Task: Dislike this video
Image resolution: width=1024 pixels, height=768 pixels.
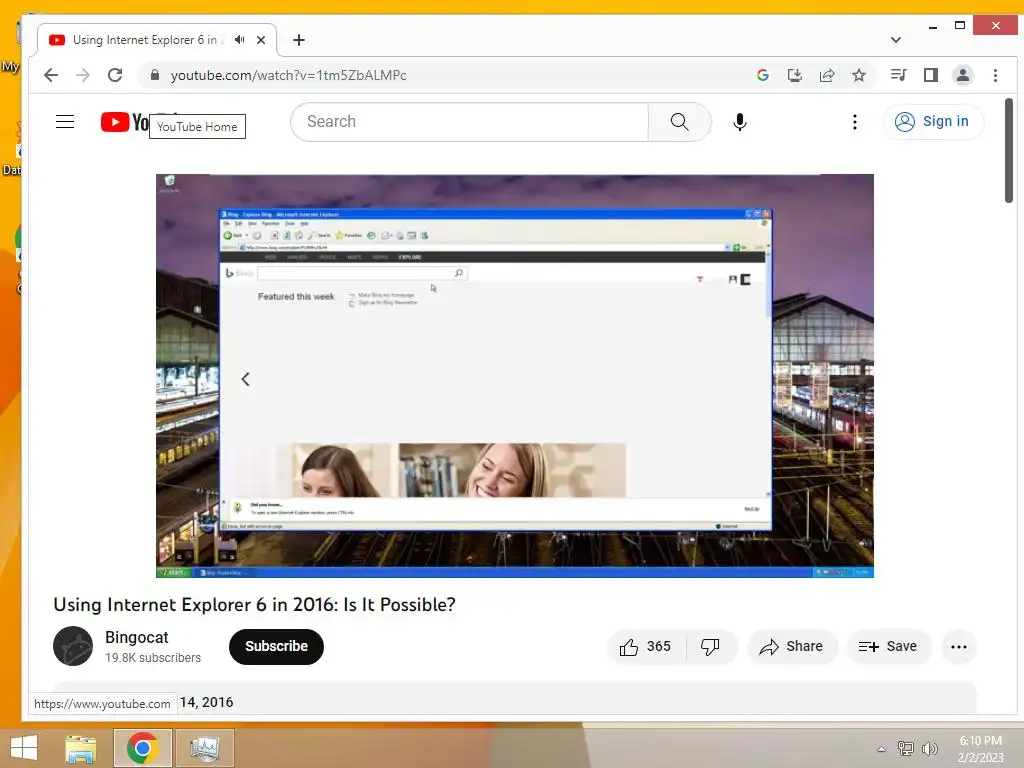Action: tap(711, 647)
